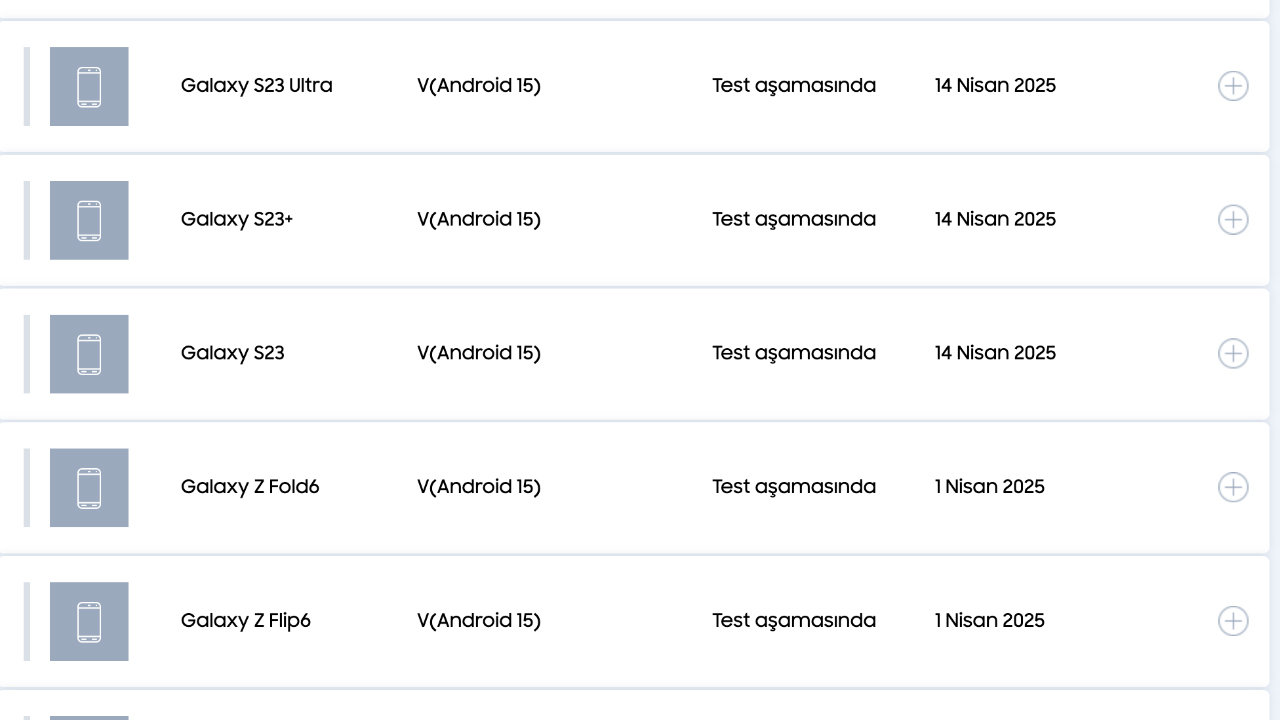Click the Galaxy Z Flip6 device icon
Viewport: 1280px width, 720px height.
tap(89, 621)
